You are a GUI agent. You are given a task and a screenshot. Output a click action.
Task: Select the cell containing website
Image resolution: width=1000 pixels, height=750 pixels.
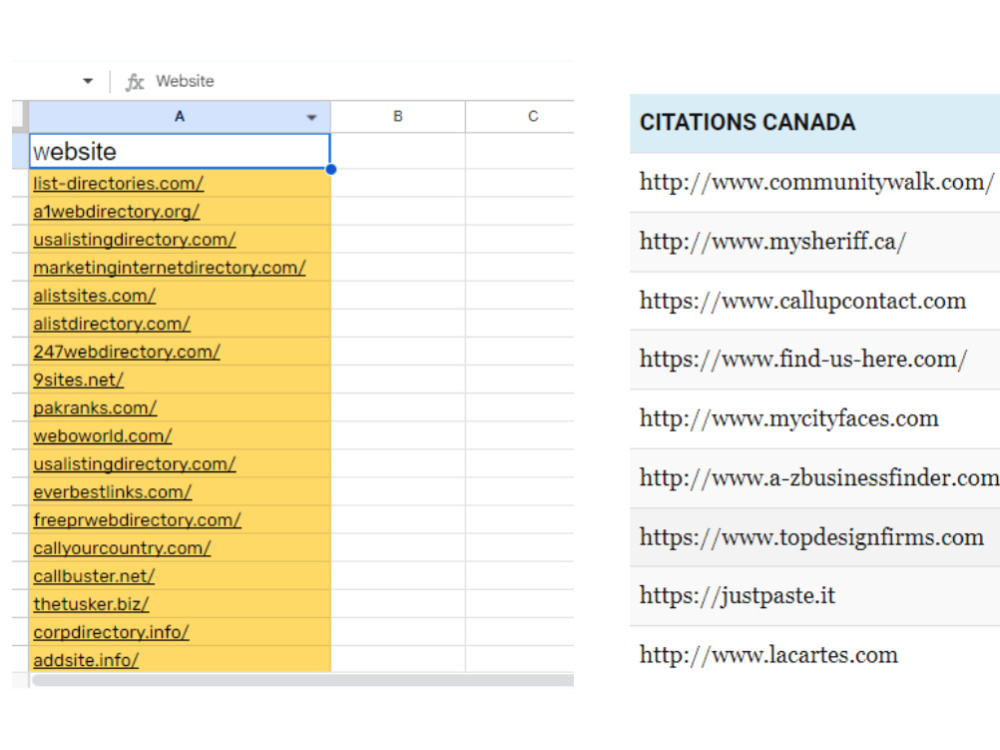coord(179,151)
